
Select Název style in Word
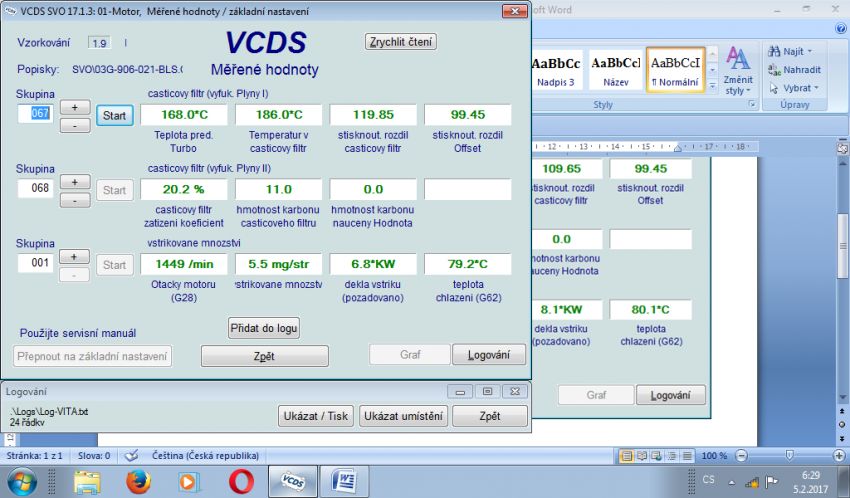tap(615, 70)
